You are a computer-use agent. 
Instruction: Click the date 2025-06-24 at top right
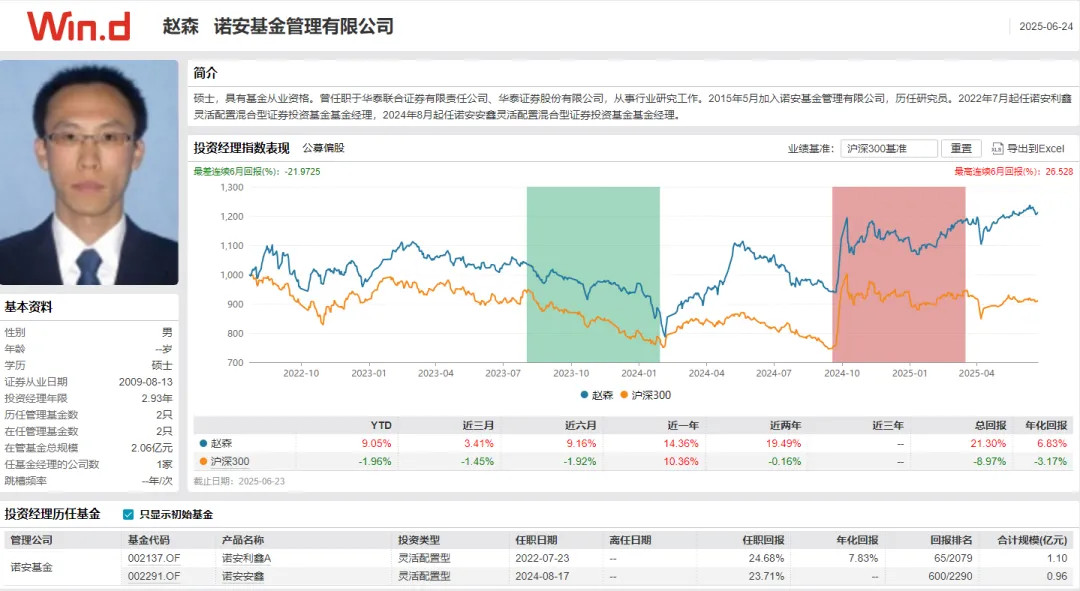click(x=1046, y=26)
